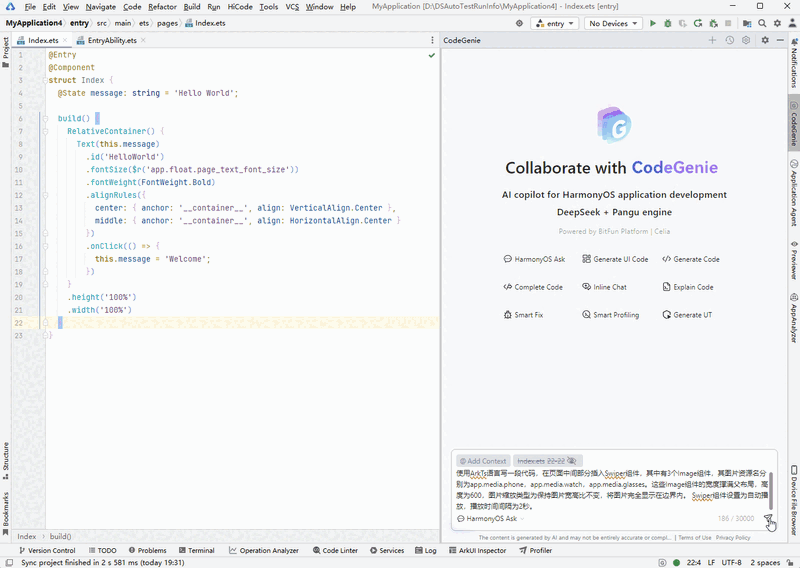This screenshot has width=800, height=568.
Task: Click the prompt input scrollbar
Action: click(x=771, y=491)
